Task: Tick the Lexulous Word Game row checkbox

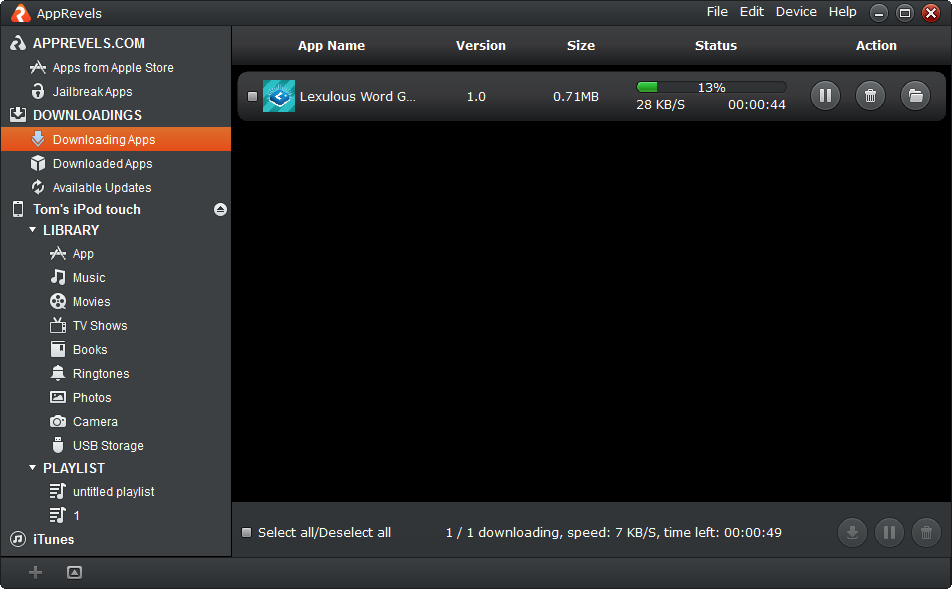Action: (253, 97)
